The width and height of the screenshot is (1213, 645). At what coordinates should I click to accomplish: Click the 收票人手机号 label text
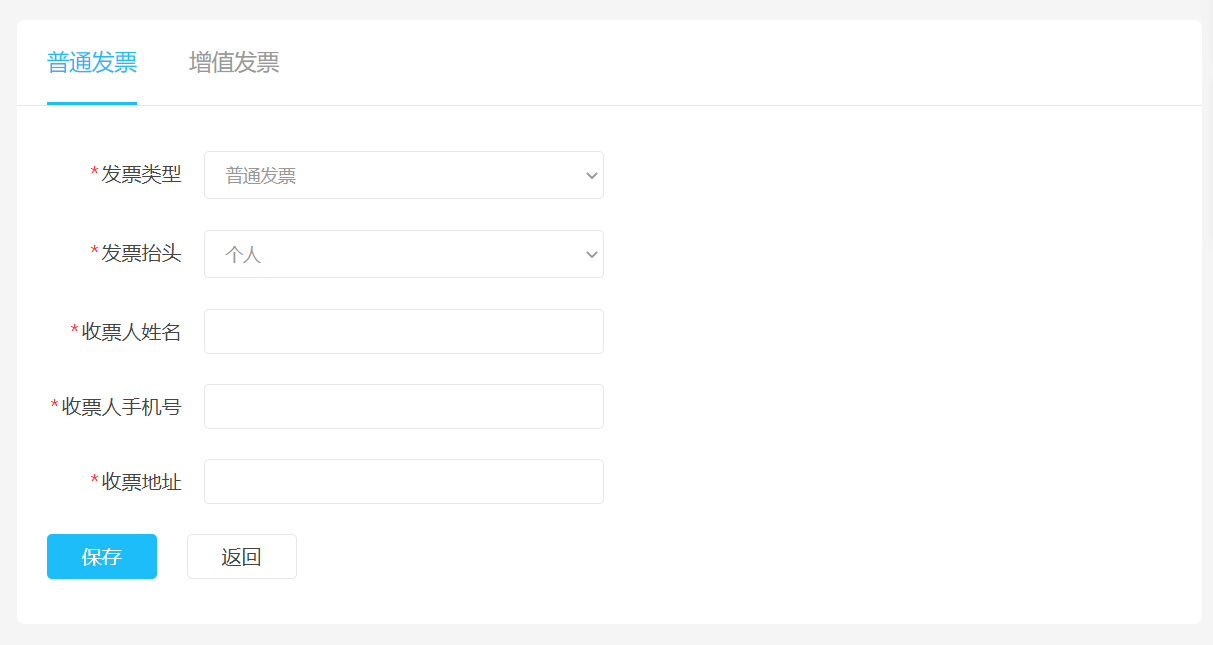coord(121,407)
